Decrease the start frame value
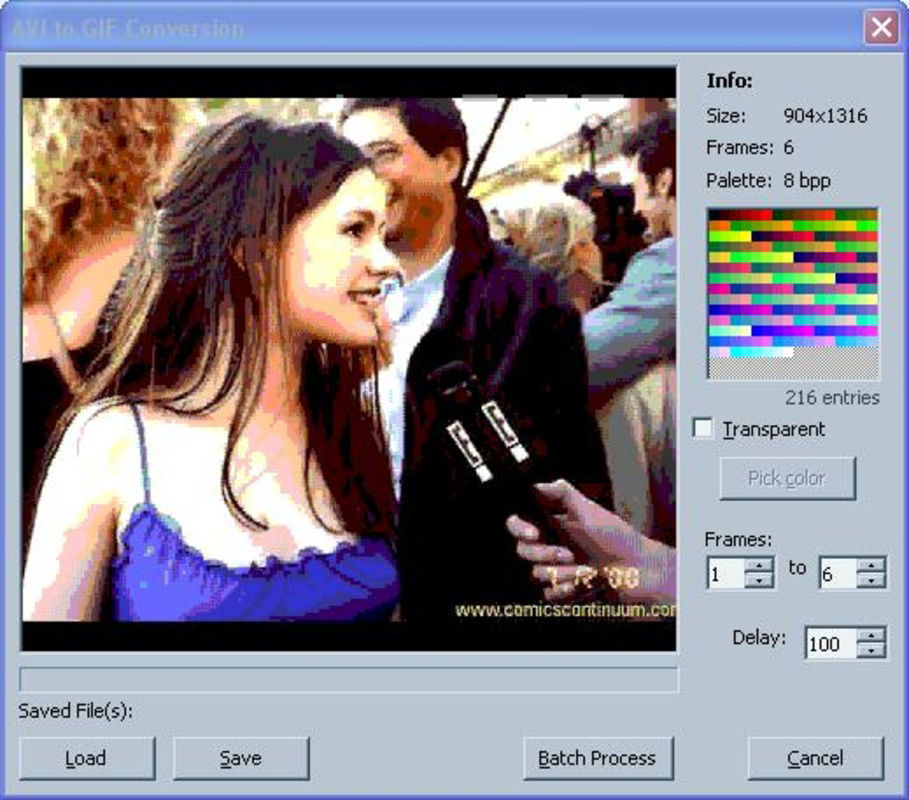 (x=759, y=580)
